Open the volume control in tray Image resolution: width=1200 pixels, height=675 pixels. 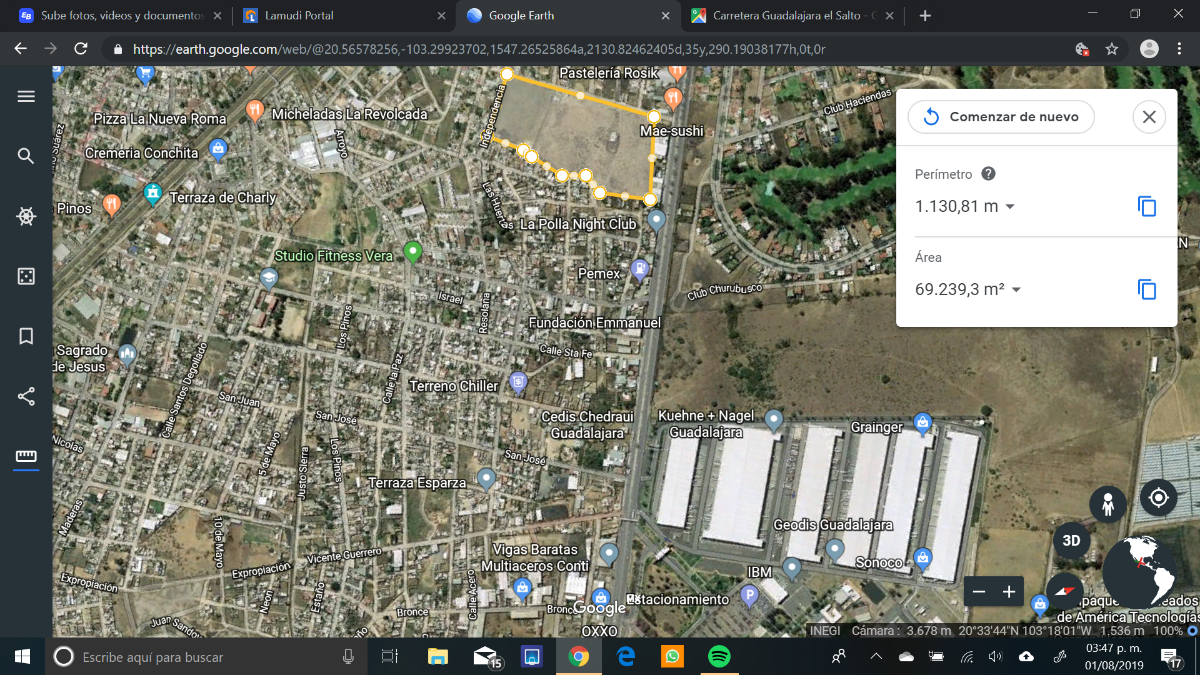(x=995, y=656)
